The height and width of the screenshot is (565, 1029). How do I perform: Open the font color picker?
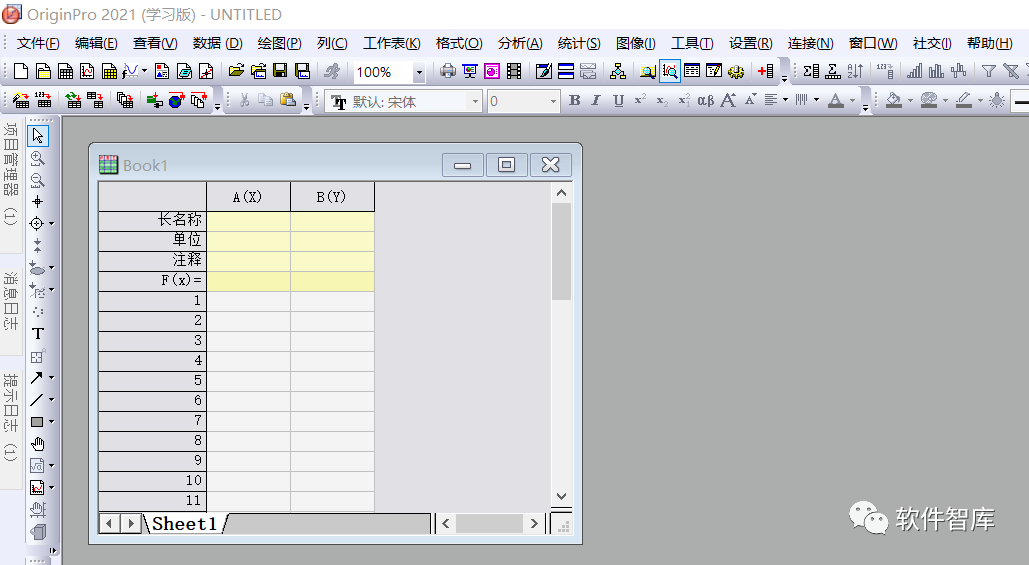click(x=835, y=100)
